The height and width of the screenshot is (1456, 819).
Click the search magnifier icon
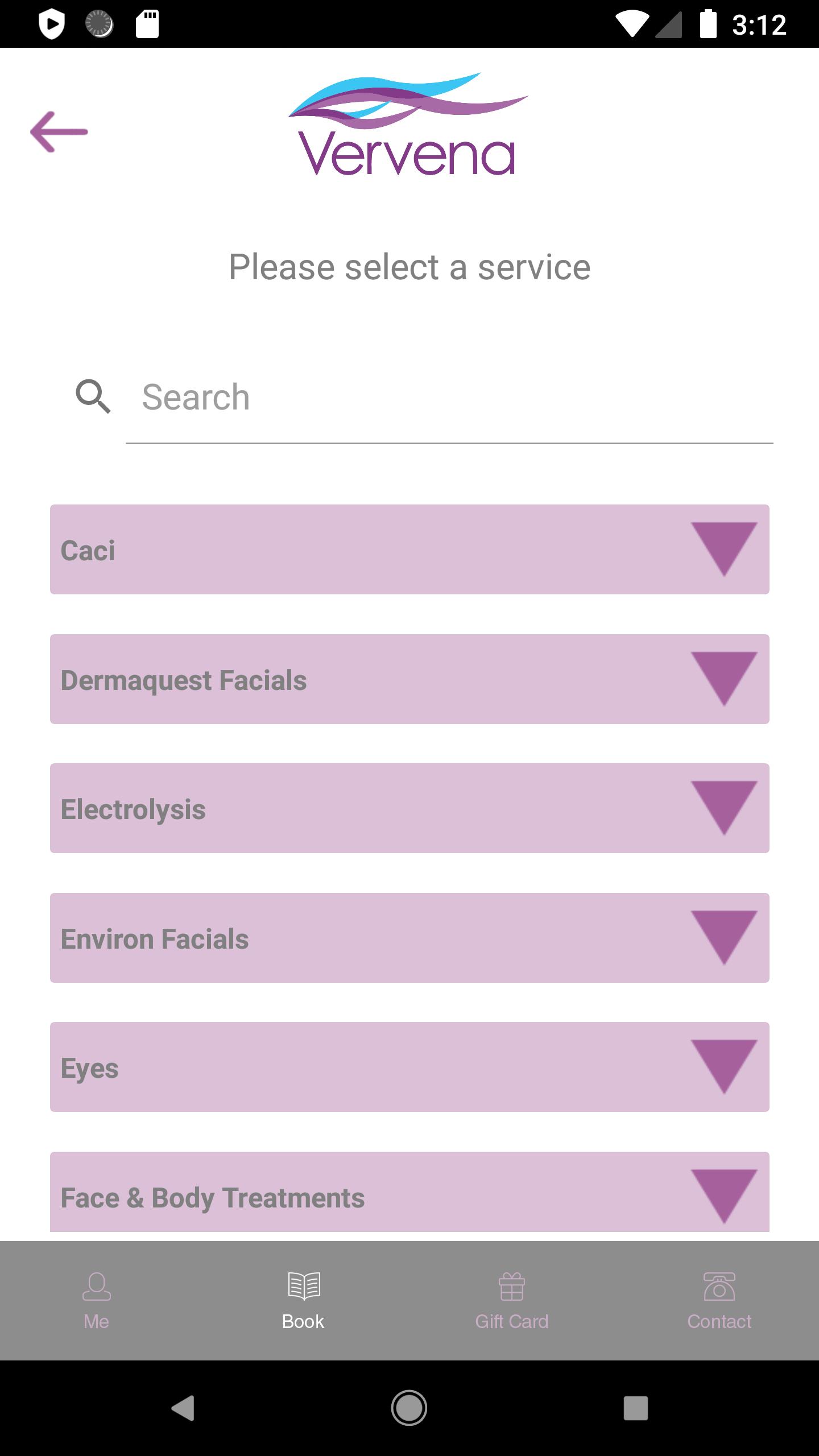click(x=93, y=396)
